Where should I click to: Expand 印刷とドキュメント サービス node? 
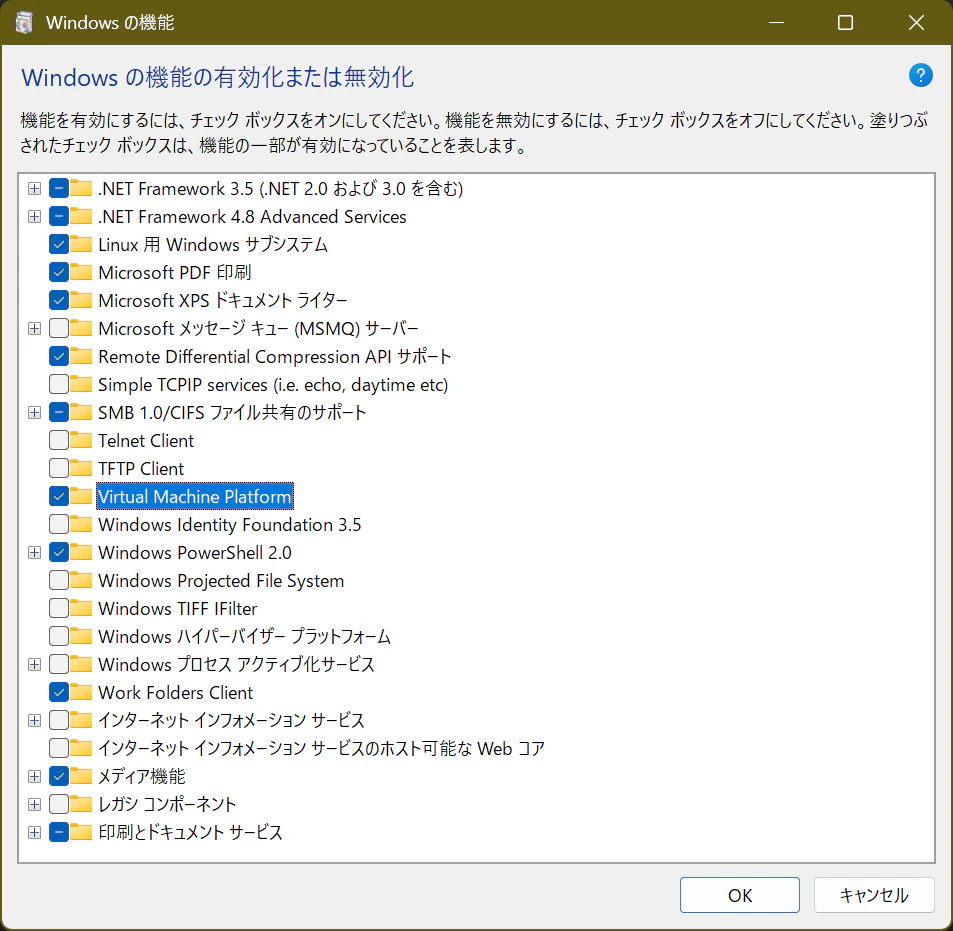pyautogui.click(x=35, y=831)
